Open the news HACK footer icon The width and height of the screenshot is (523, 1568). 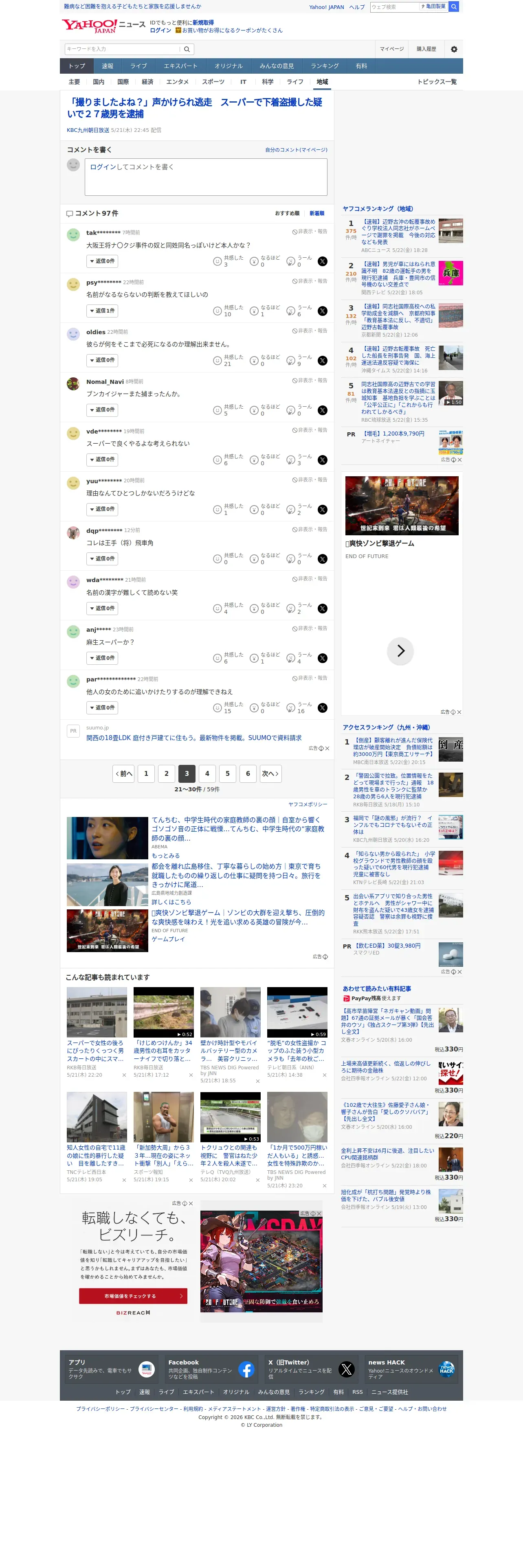447,1369
